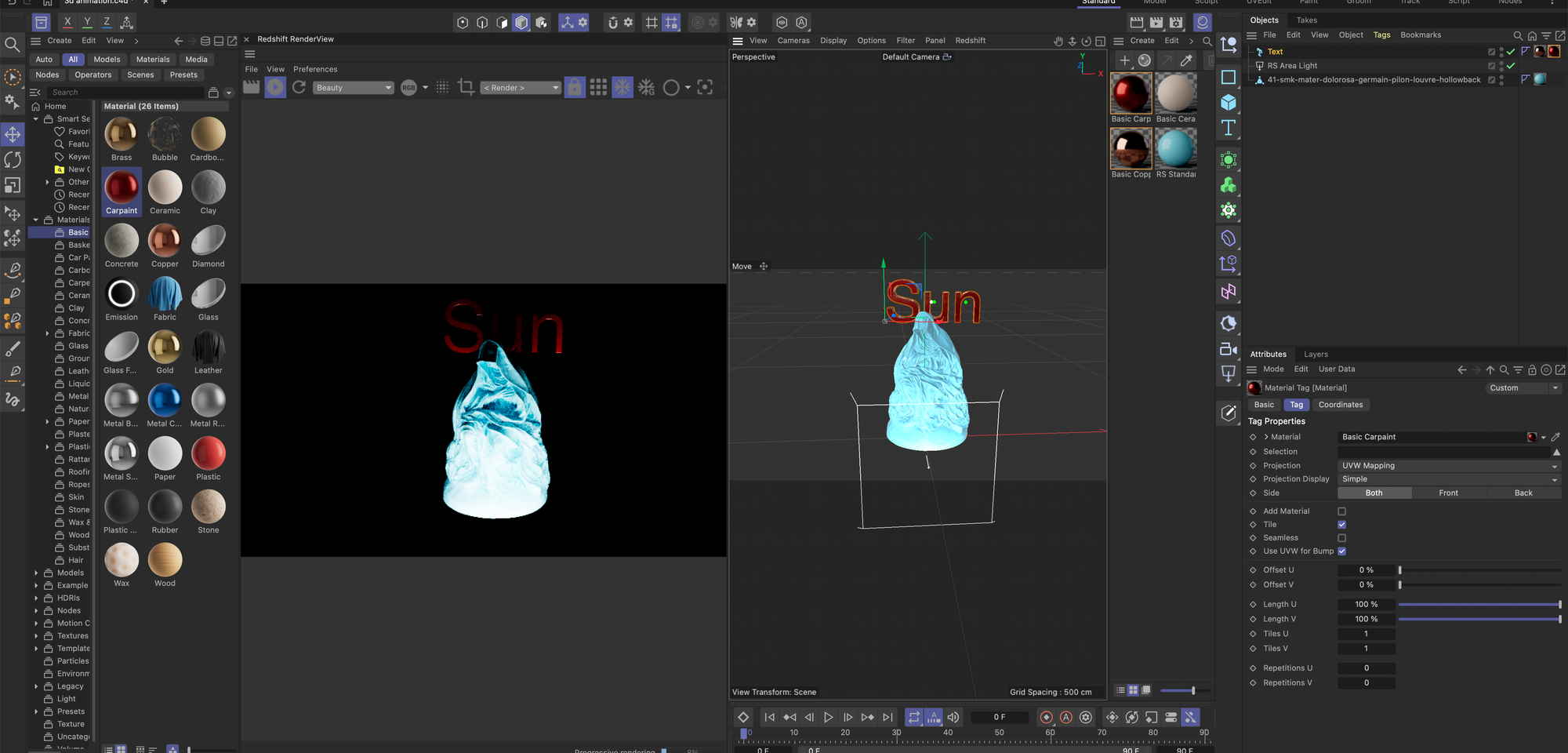Toggle the RenderView lock icon
This screenshot has width=1568, height=753.
coord(575,88)
